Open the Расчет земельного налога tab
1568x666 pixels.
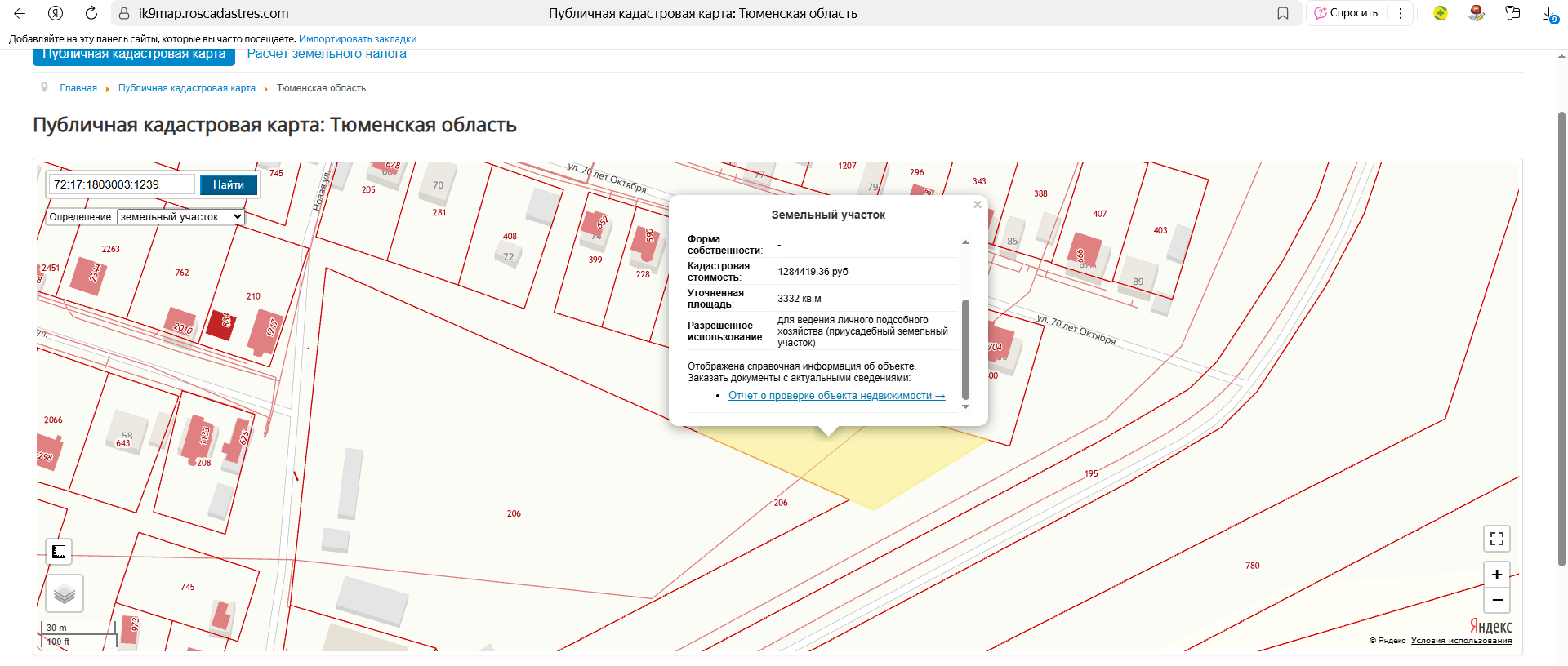pyautogui.click(x=327, y=54)
